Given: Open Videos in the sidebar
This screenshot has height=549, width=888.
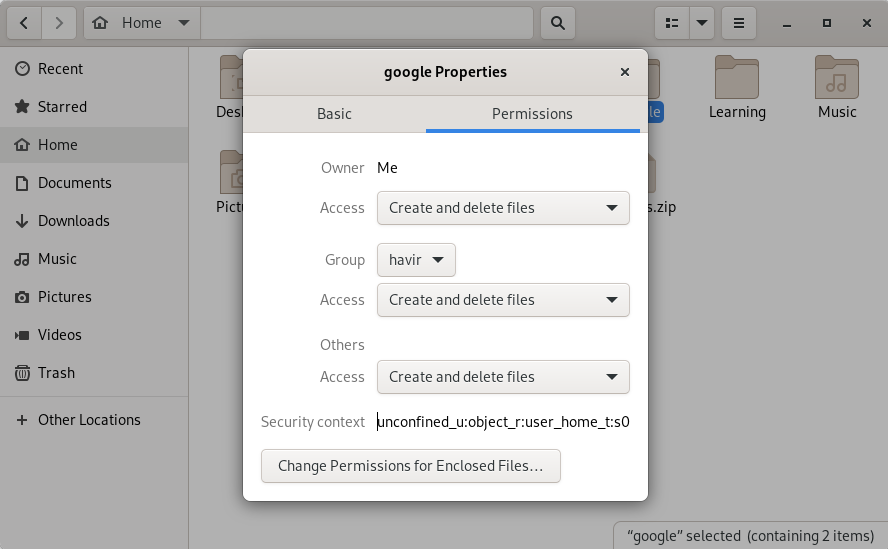Looking at the screenshot, I should tap(94, 335).
